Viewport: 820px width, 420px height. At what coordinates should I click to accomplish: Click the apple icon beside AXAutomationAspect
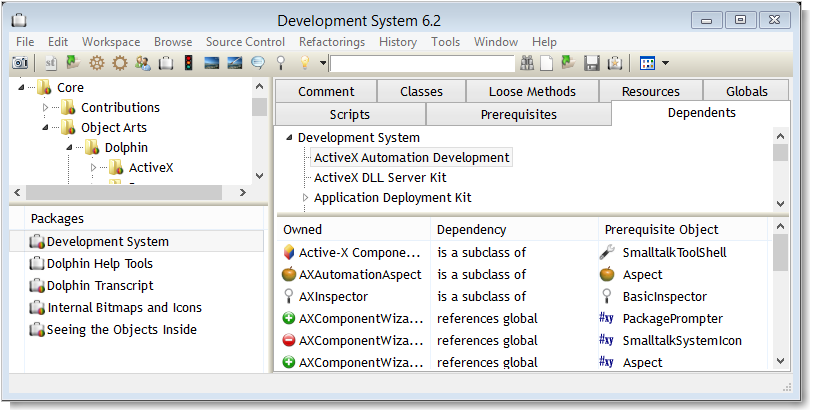click(x=289, y=274)
